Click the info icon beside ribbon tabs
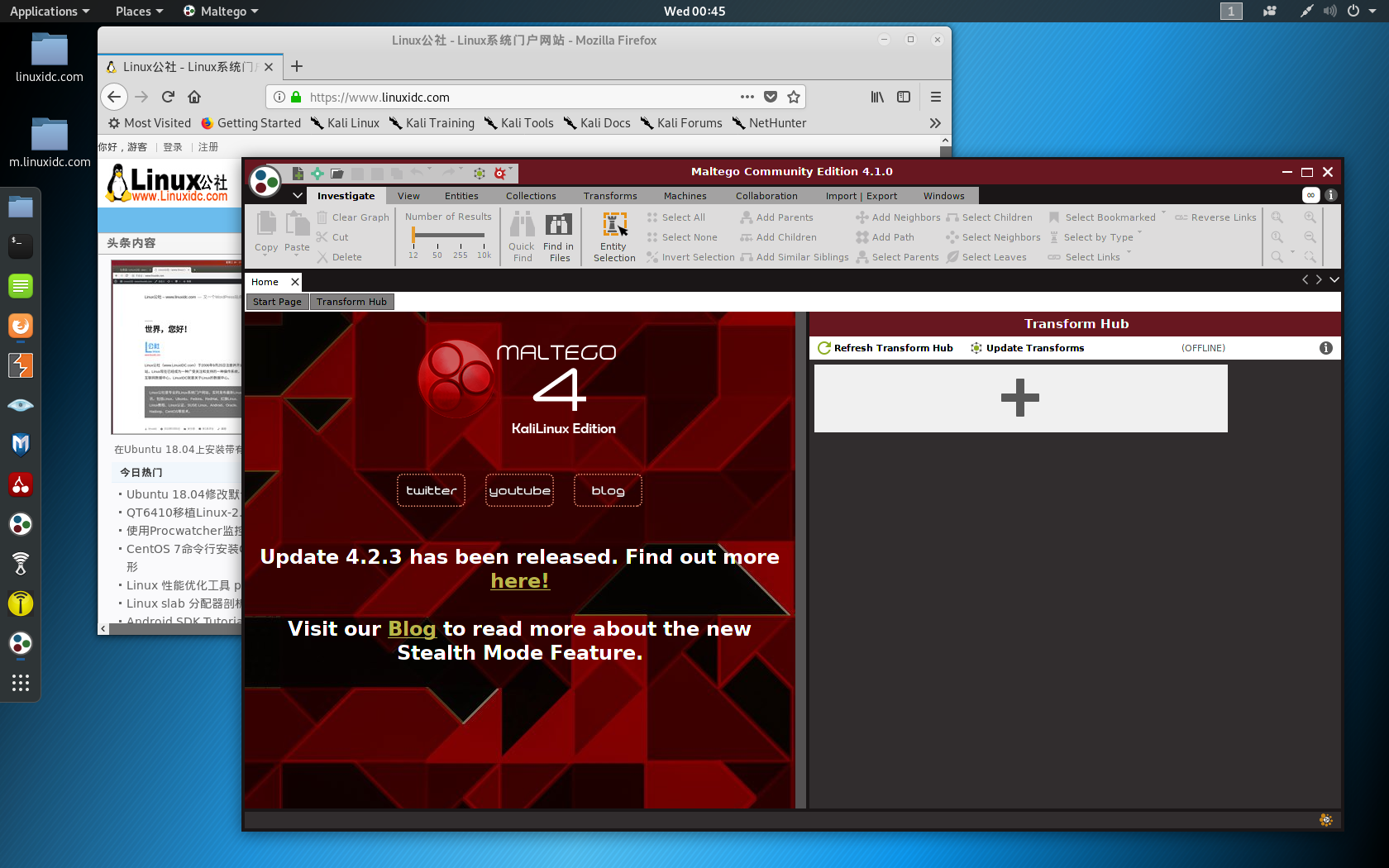1389x868 pixels. click(x=1331, y=195)
